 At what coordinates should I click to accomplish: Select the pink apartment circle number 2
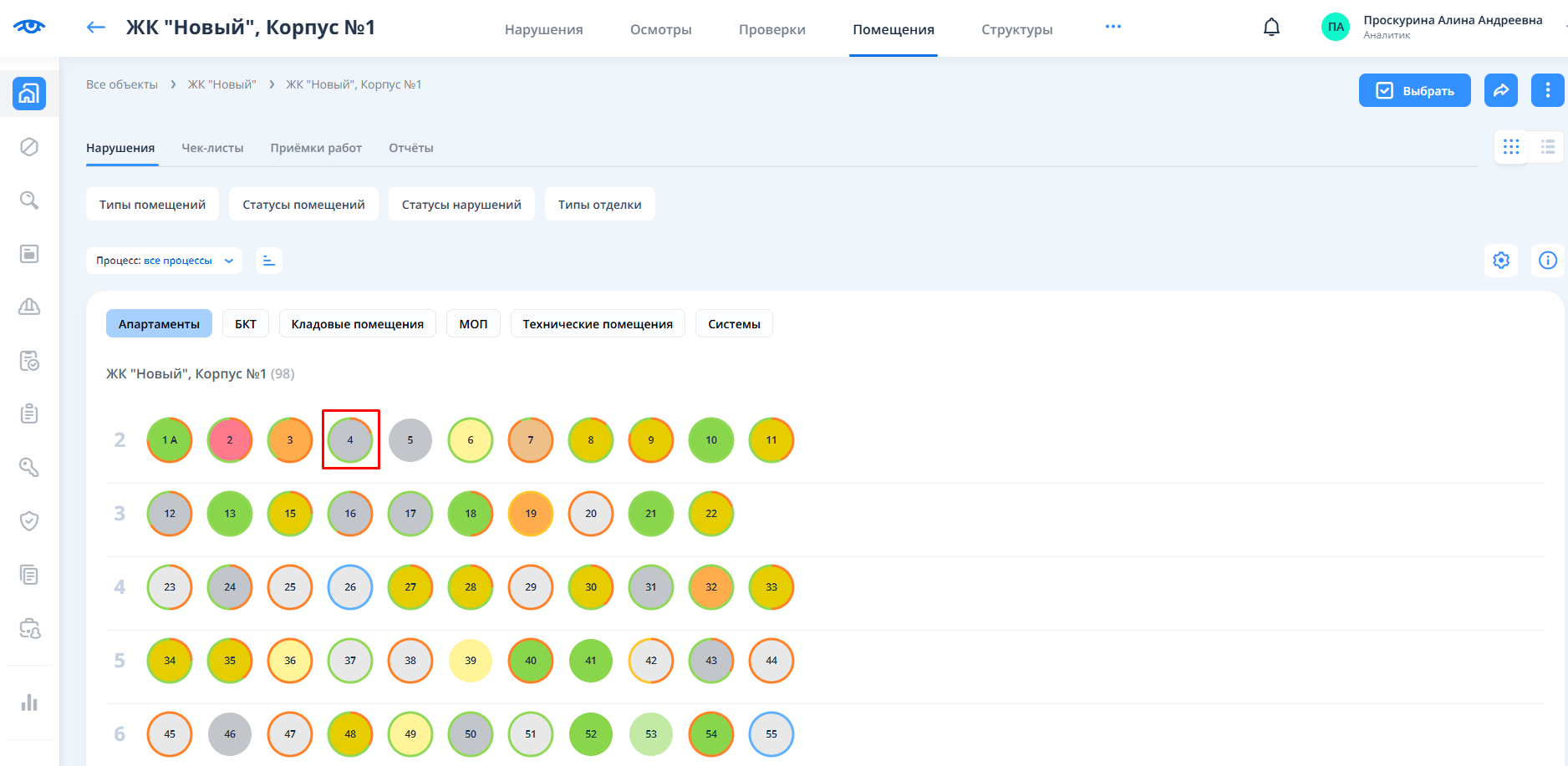click(230, 440)
